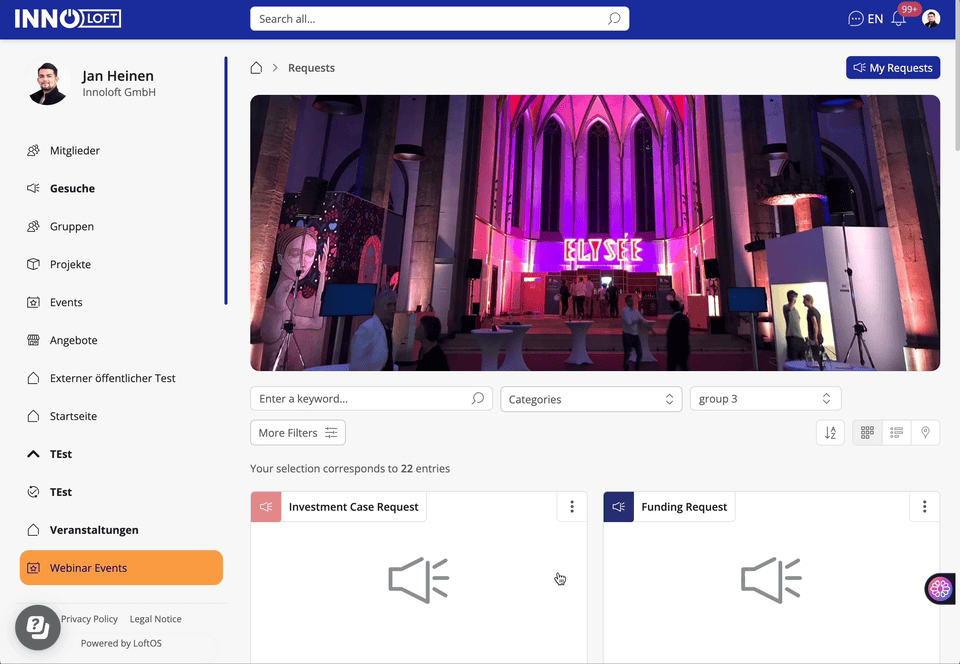Switch to list view
The width and height of the screenshot is (960, 664).
(896, 433)
